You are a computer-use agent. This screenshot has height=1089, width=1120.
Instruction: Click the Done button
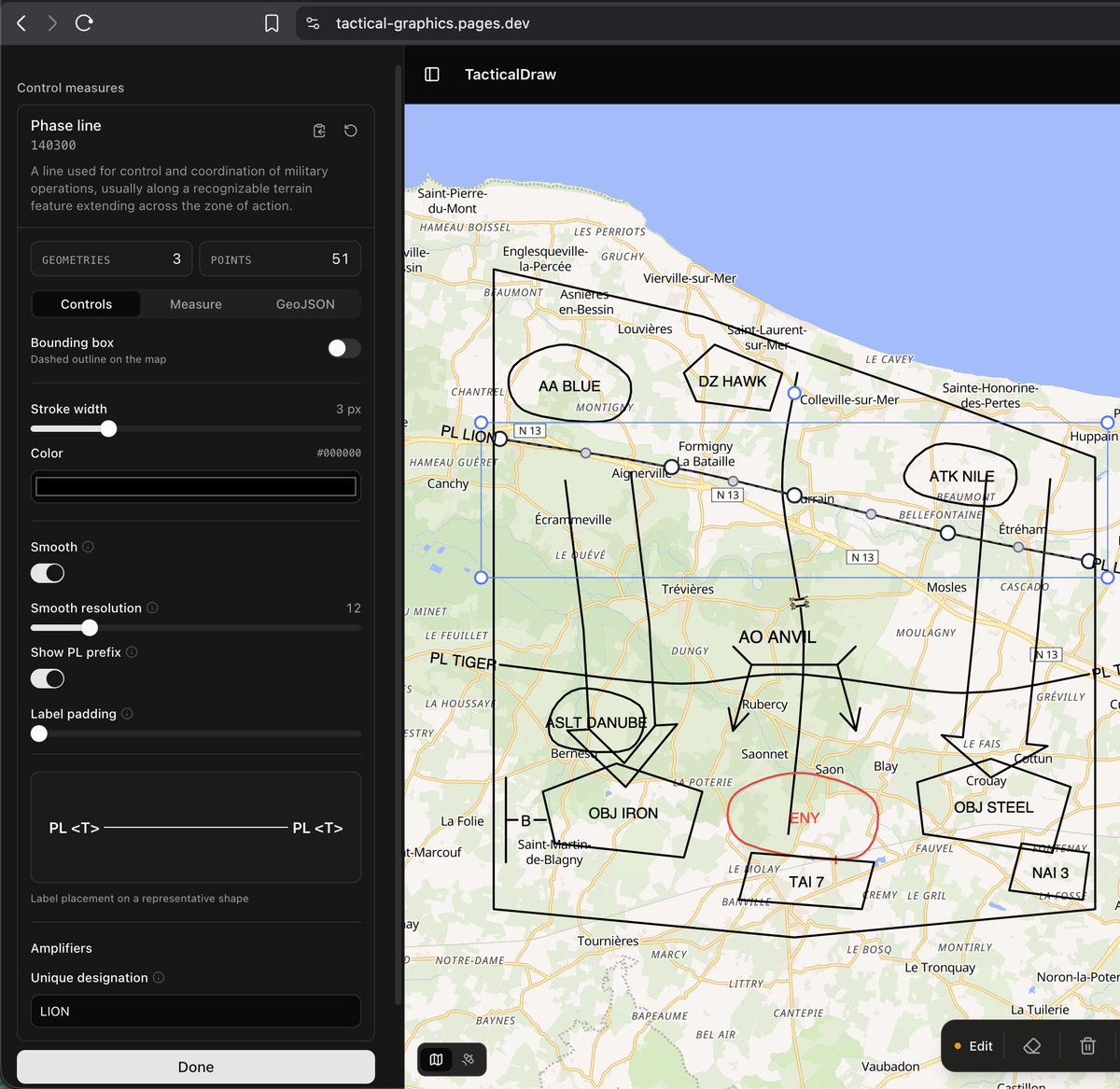[x=196, y=1067]
